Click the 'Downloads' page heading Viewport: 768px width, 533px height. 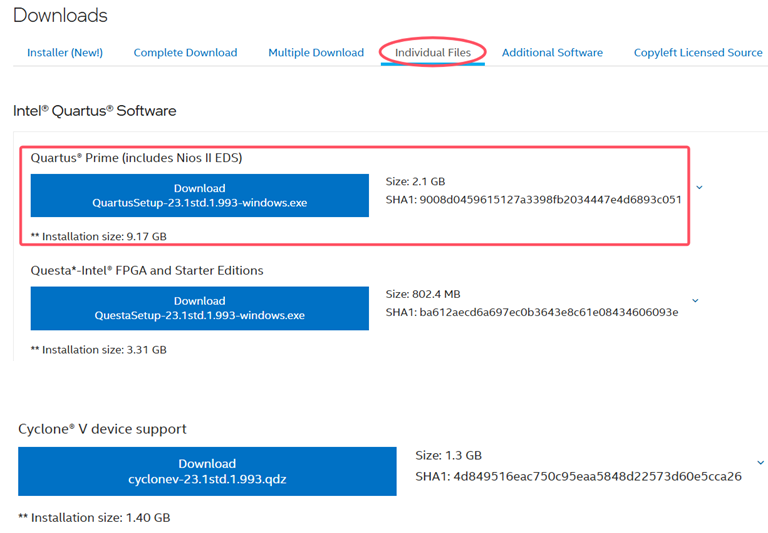(x=60, y=15)
